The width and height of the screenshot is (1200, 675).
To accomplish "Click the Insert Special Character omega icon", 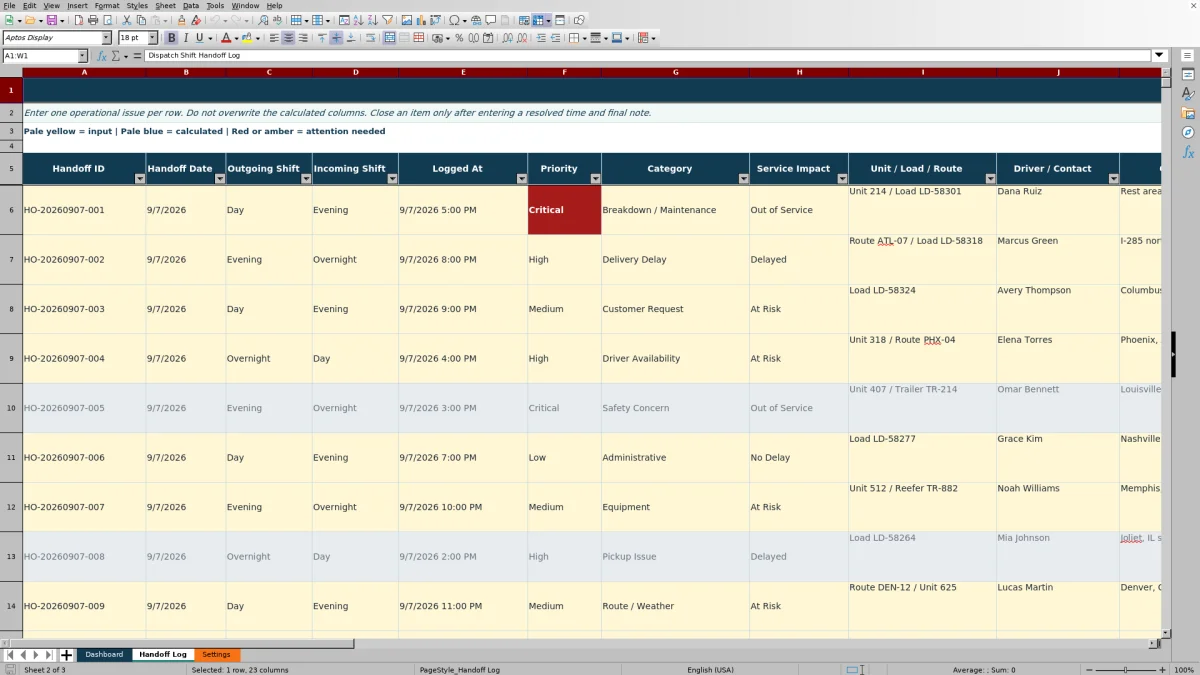I will pos(455,20).
